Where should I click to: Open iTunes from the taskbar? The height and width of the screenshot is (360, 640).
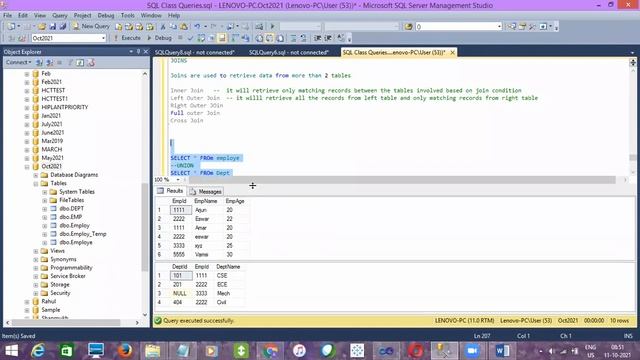coord(299,351)
